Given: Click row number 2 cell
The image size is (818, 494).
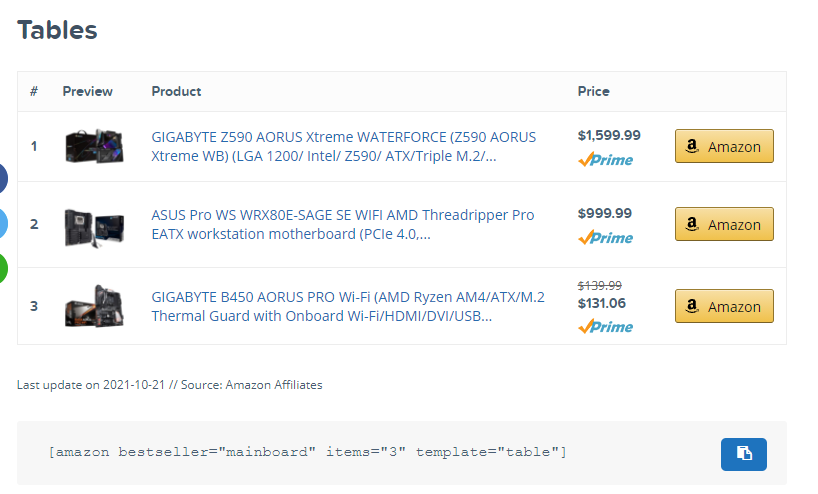Looking at the screenshot, I should click(x=34, y=224).
